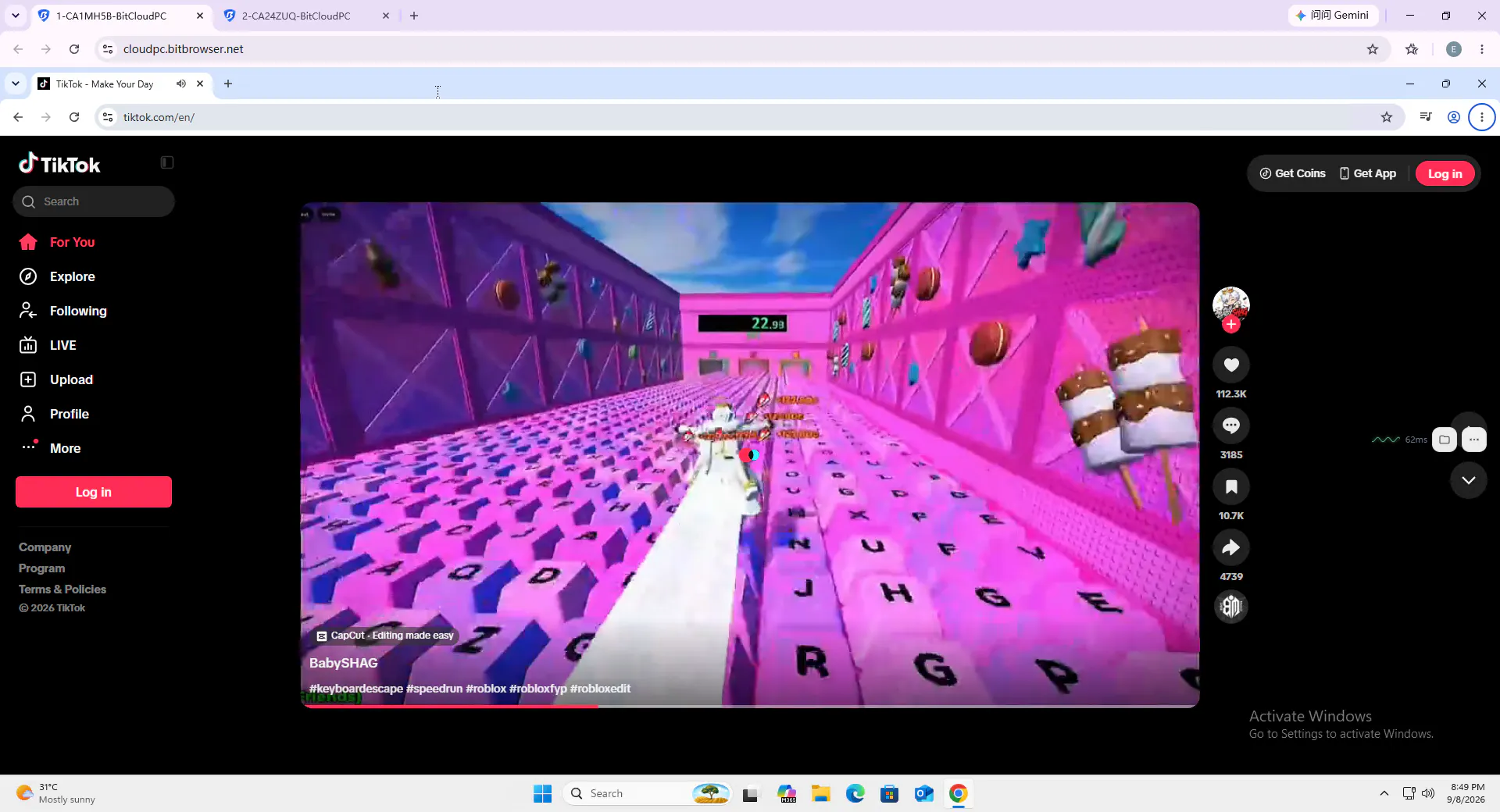Screen dimensions: 1500x812
Task: Mute the TikTok tab audio icon
Action: (180, 84)
